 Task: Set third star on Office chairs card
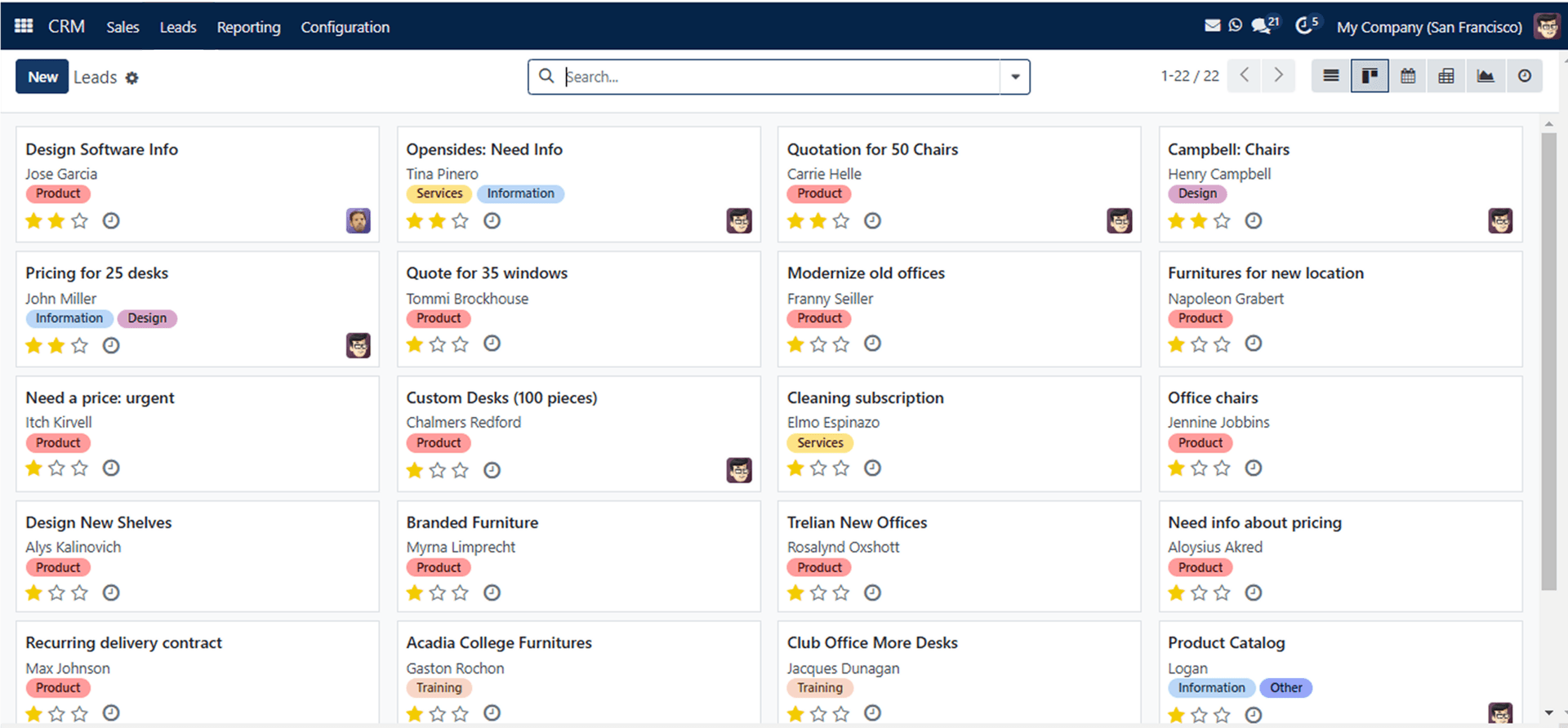[1222, 468]
